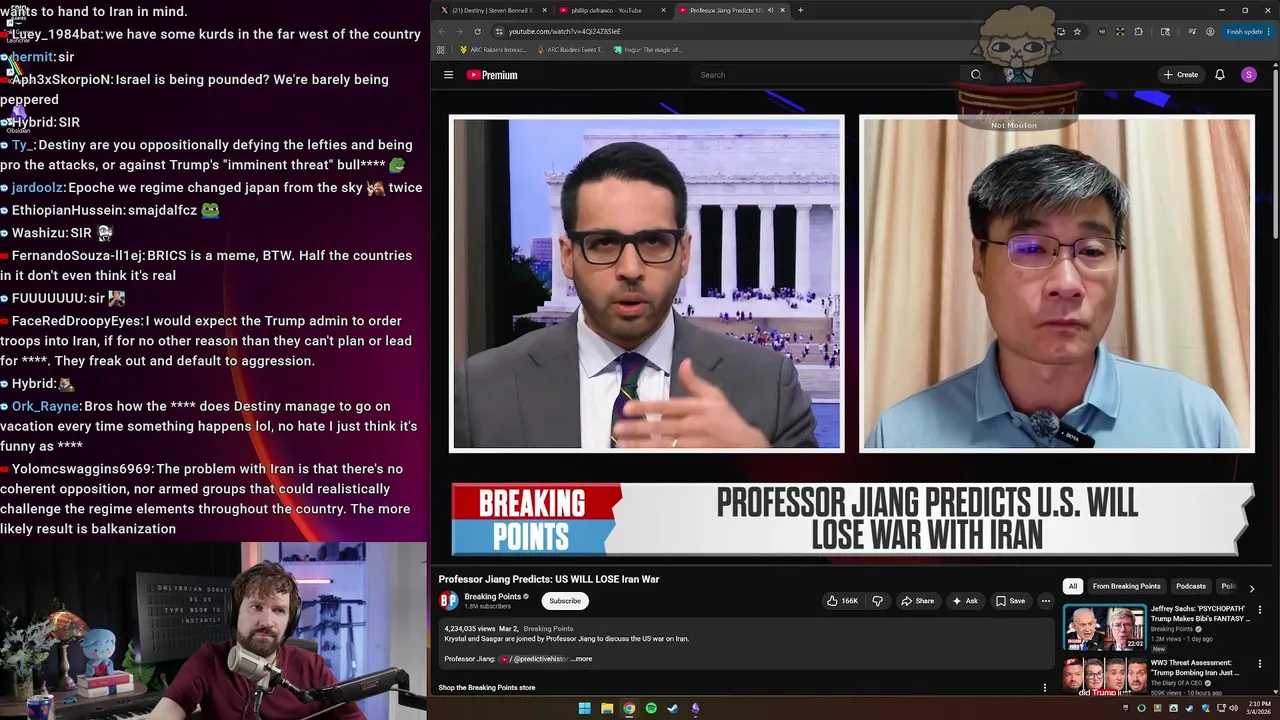Click the Ork_Rayne username in chat
This screenshot has height=720, width=1280.
click(45, 407)
